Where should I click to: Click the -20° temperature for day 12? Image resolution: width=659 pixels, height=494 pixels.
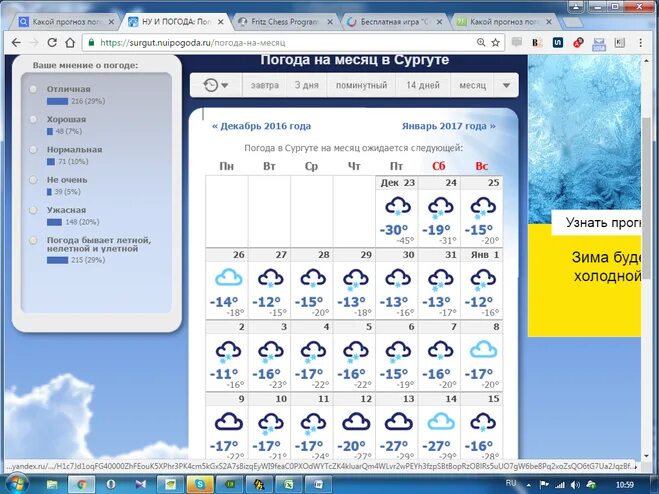coord(351,446)
